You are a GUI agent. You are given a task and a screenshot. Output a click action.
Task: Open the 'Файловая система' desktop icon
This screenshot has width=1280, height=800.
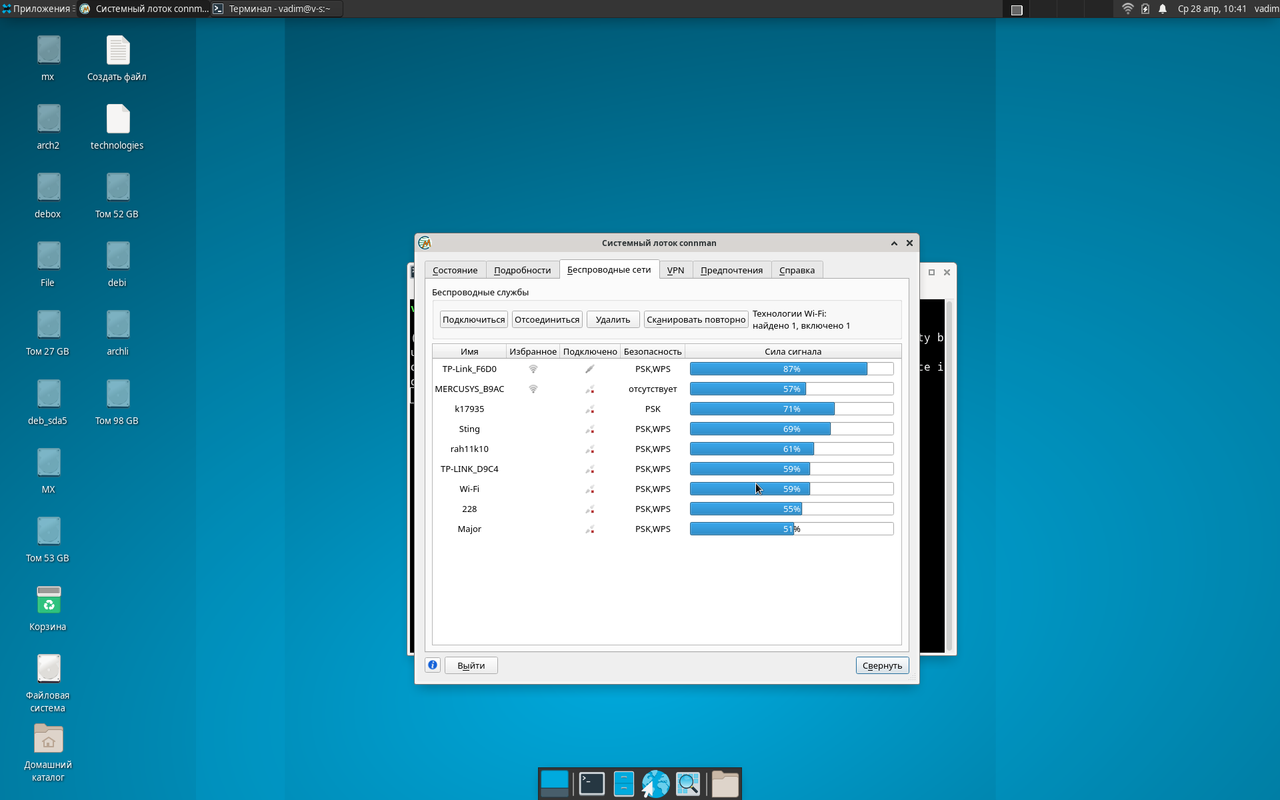click(48, 669)
